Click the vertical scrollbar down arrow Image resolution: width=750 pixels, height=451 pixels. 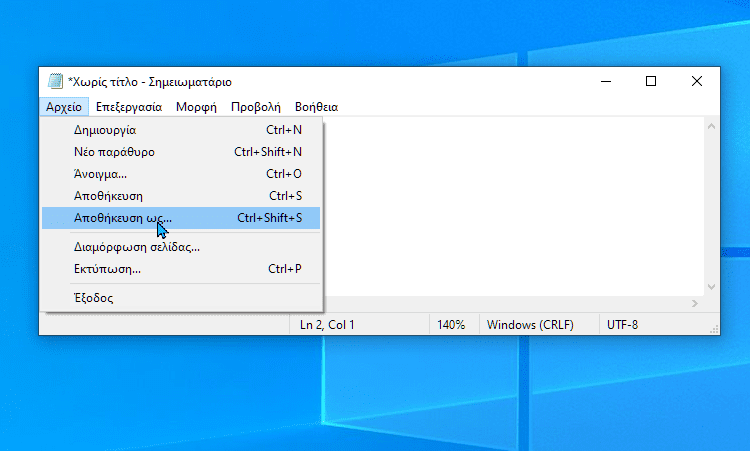click(x=711, y=287)
